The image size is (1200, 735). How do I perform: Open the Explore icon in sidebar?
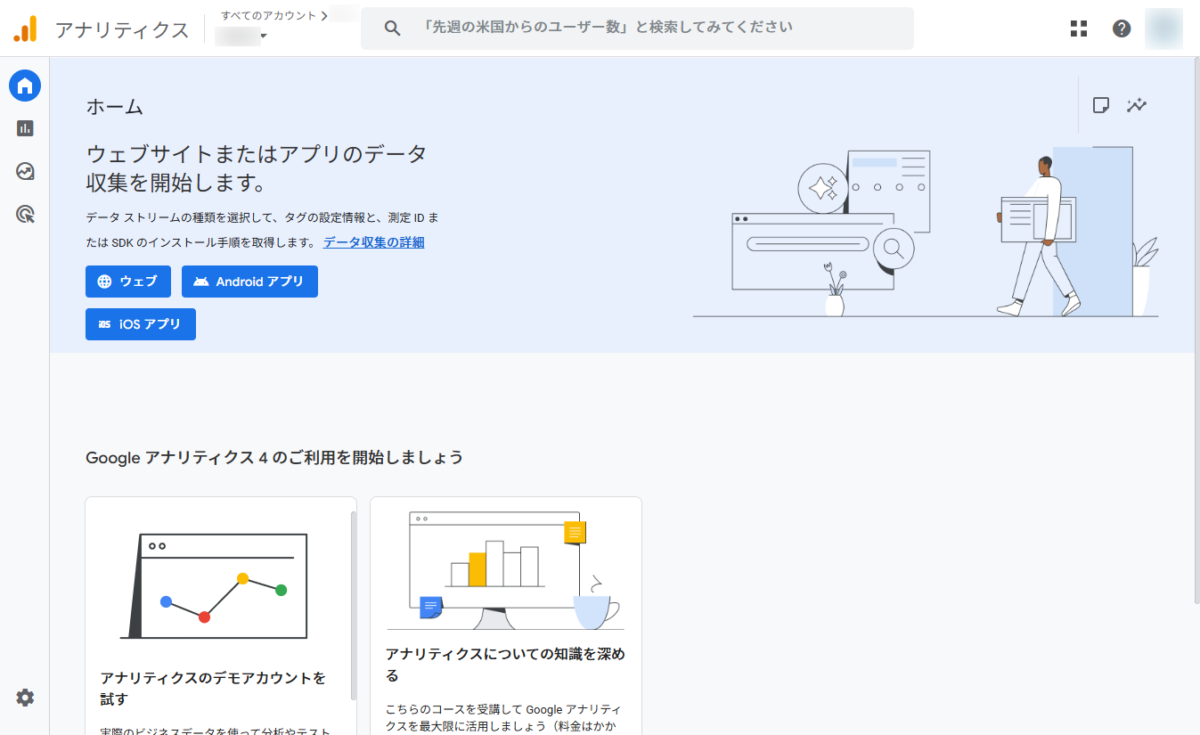(x=25, y=171)
